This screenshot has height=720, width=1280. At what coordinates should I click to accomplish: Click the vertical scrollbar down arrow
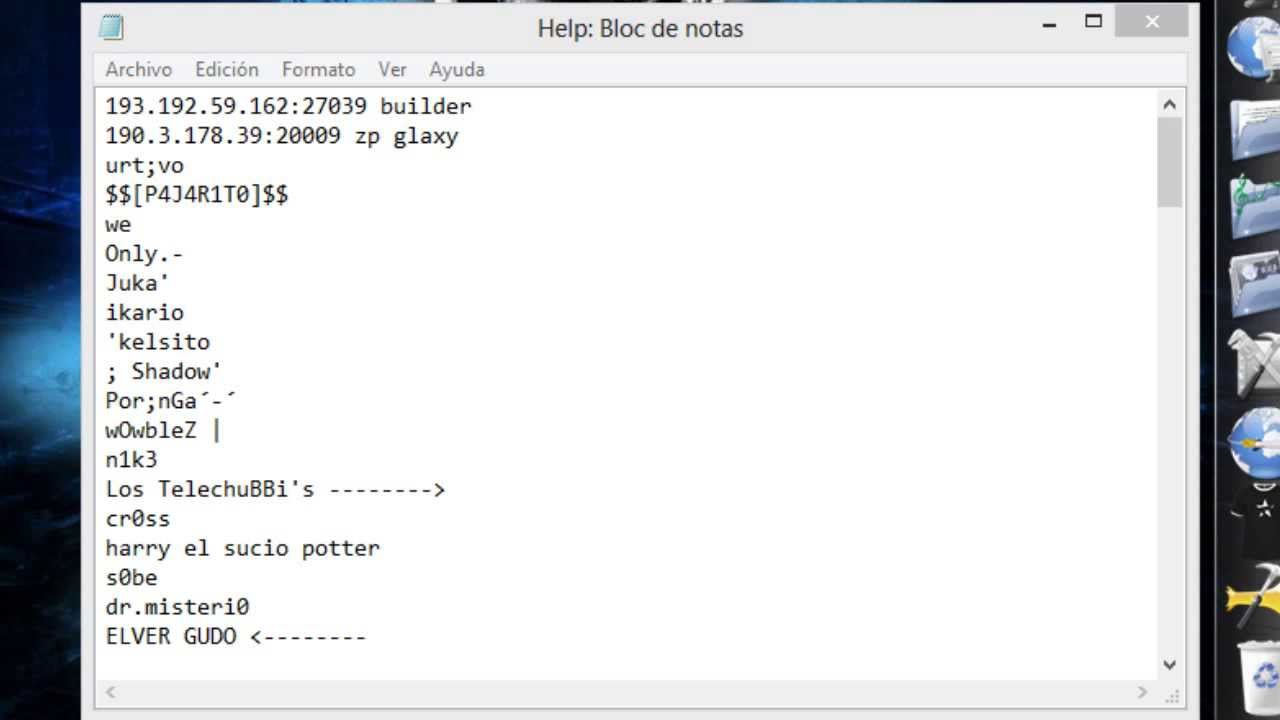(1170, 665)
